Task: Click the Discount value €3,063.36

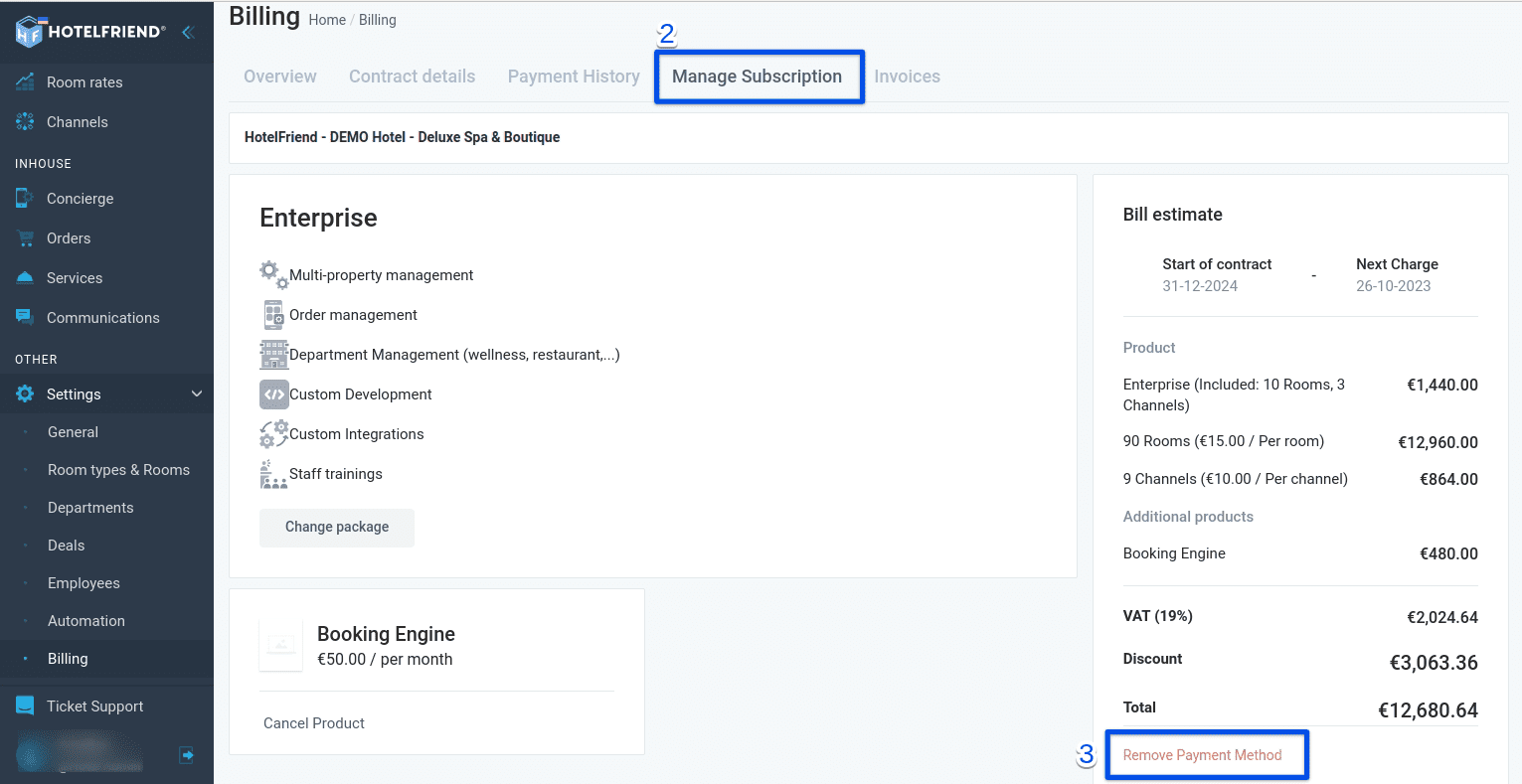Action: pos(1434,663)
